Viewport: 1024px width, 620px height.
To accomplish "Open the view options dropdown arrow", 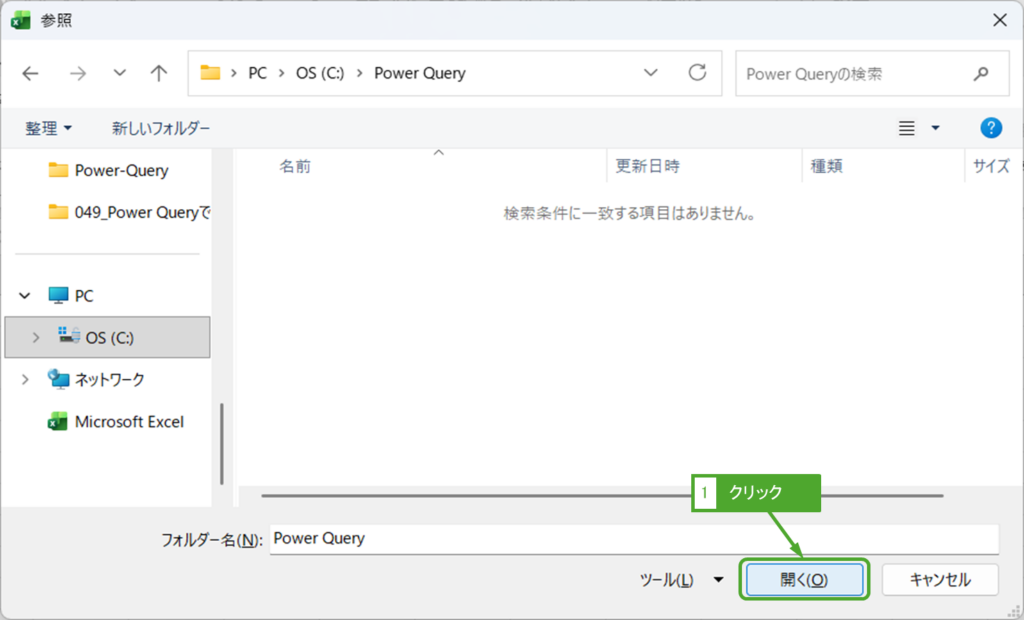I will (x=936, y=128).
